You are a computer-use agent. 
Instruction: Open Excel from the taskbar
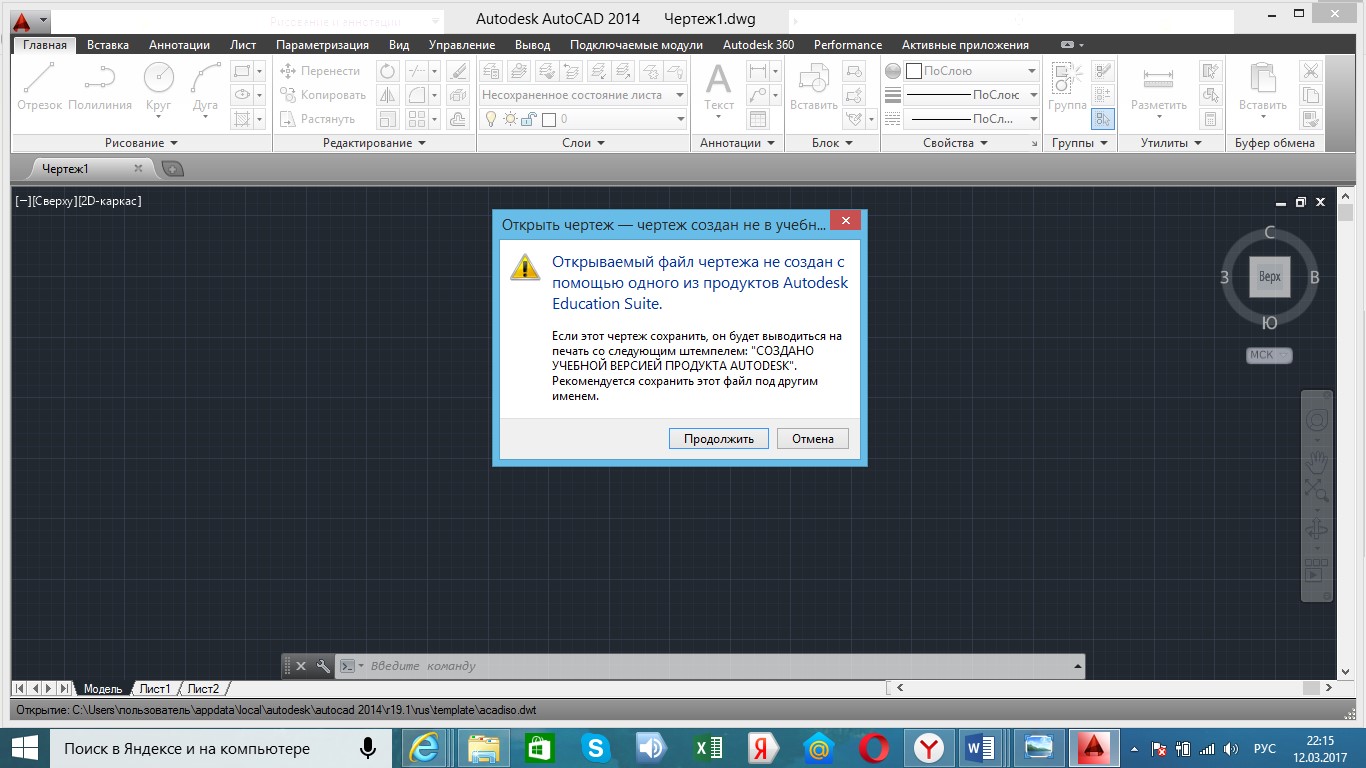709,747
